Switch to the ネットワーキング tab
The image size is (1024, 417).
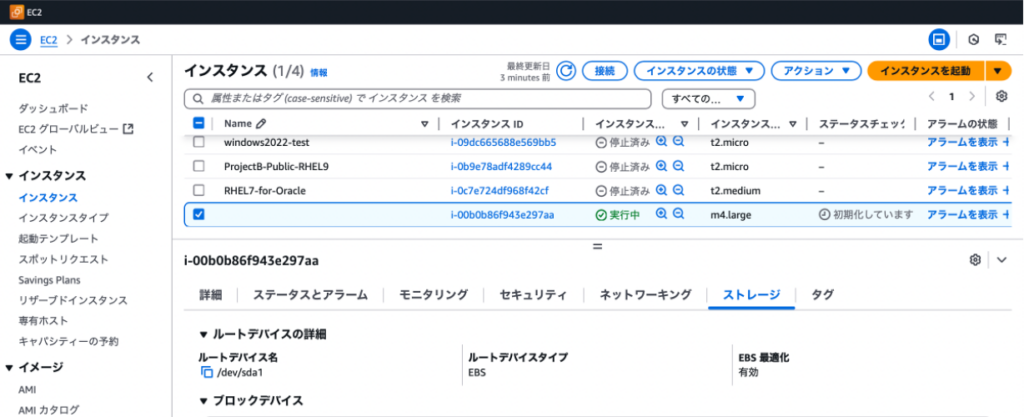point(645,295)
